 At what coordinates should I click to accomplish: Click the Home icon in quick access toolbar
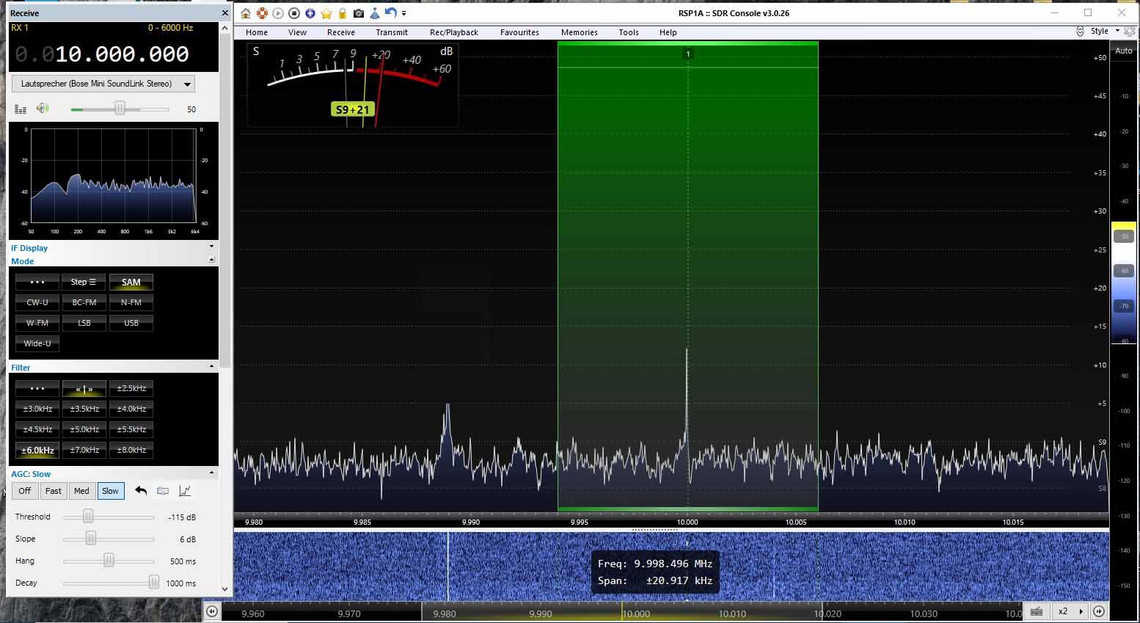click(246, 13)
